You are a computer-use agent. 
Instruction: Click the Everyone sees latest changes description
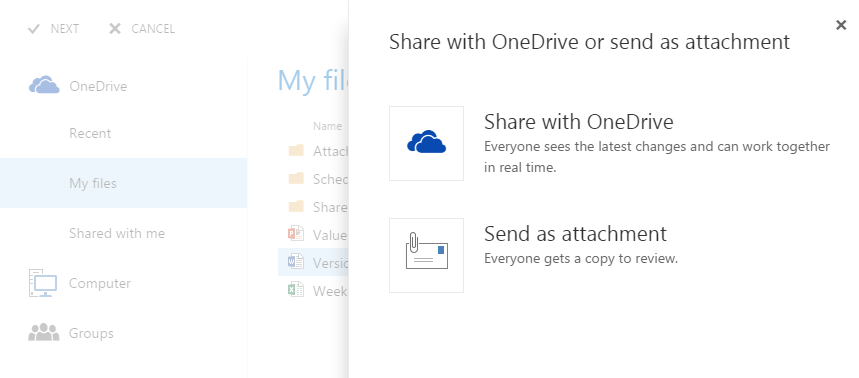pos(657,157)
